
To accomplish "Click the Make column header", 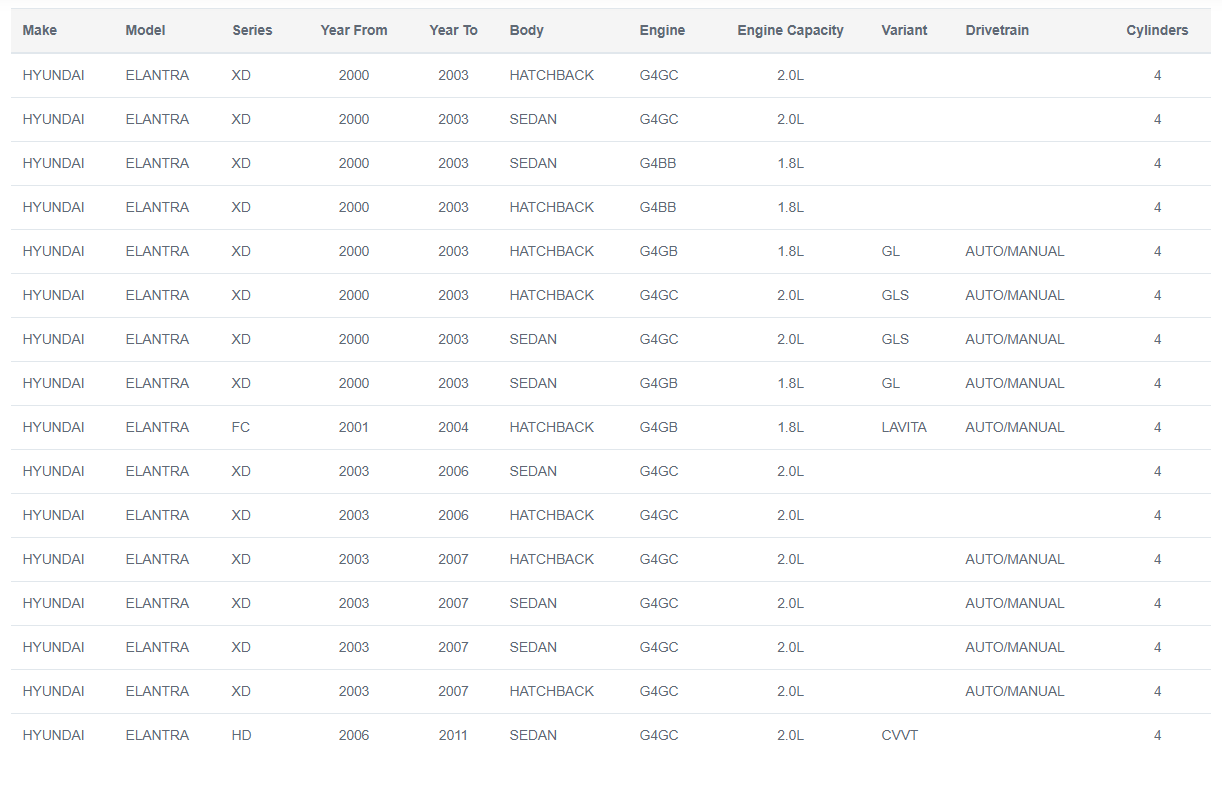I will 40,30.
